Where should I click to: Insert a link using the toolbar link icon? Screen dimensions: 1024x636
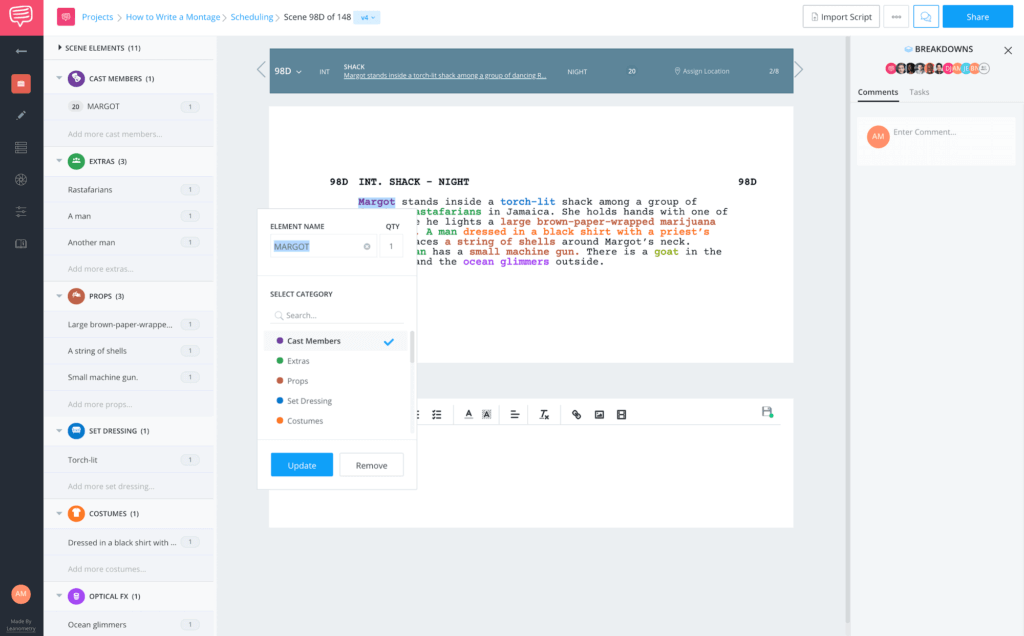[576, 414]
